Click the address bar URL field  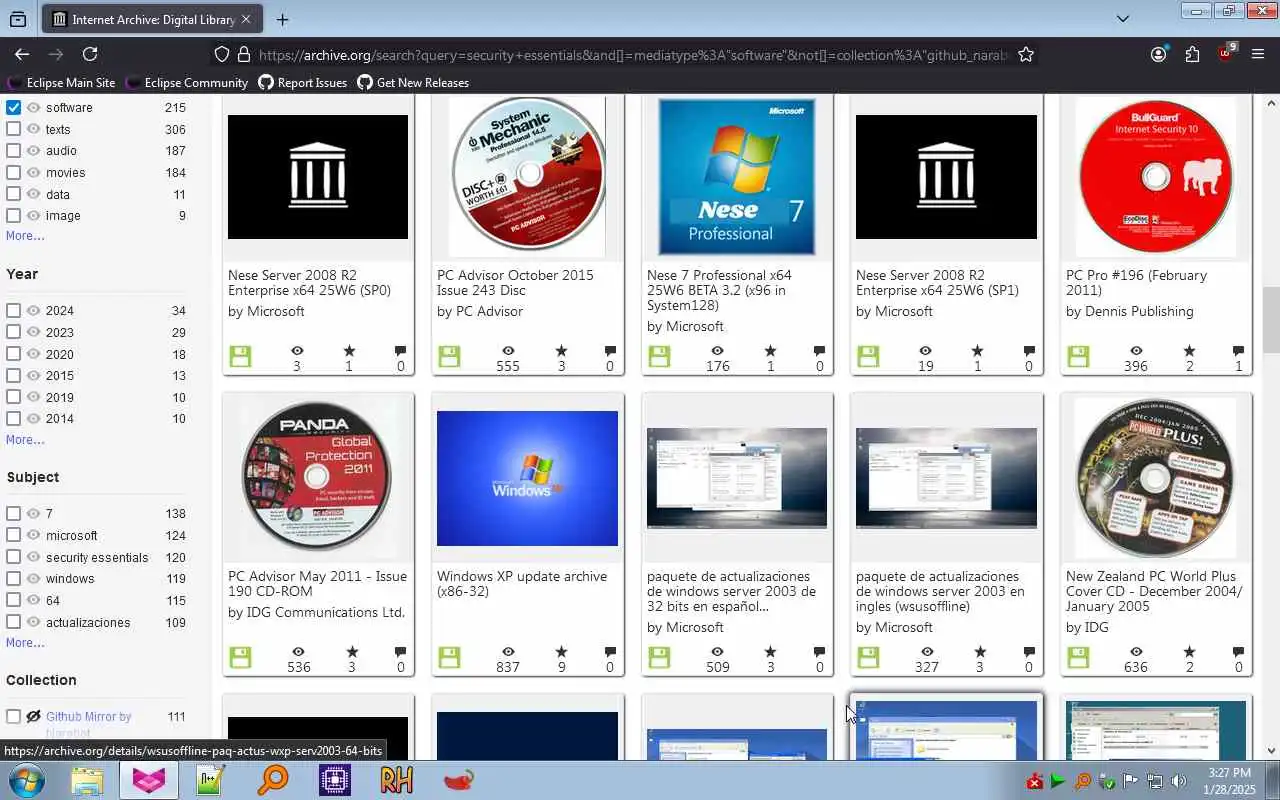click(x=634, y=54)
